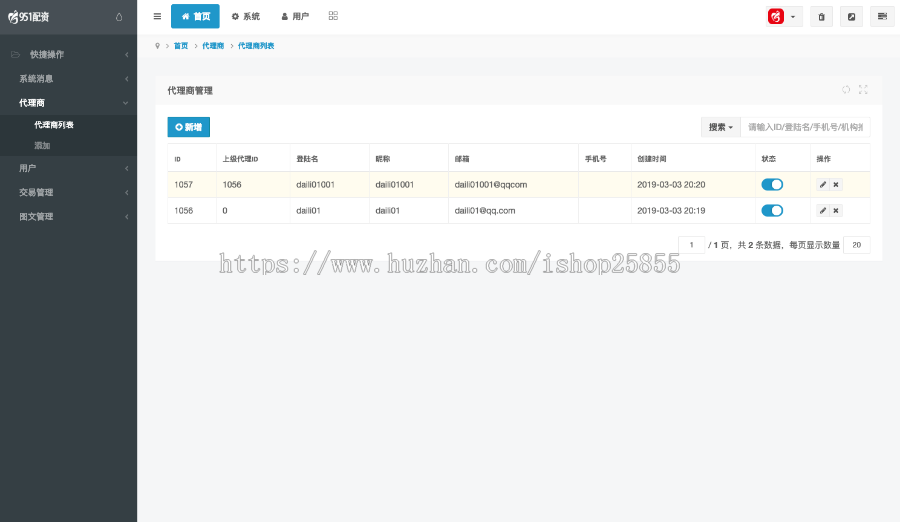Focus the per-page count field showing 20
Image resolution: width=900 pixels, height=522 pixels.
point(856,245)
